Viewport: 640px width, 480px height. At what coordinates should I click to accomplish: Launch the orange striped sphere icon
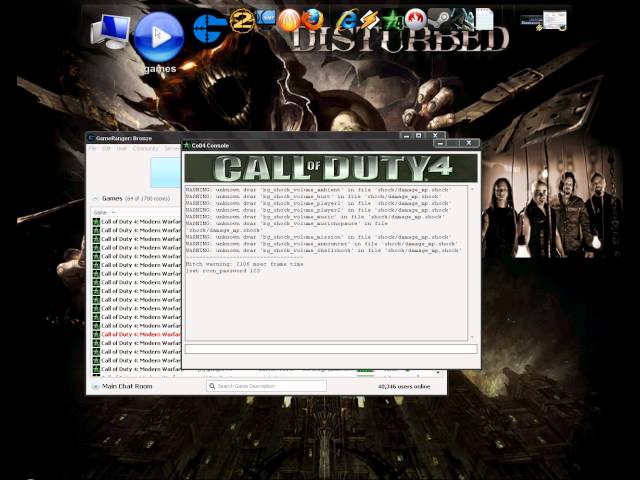(x=289, y=20)
